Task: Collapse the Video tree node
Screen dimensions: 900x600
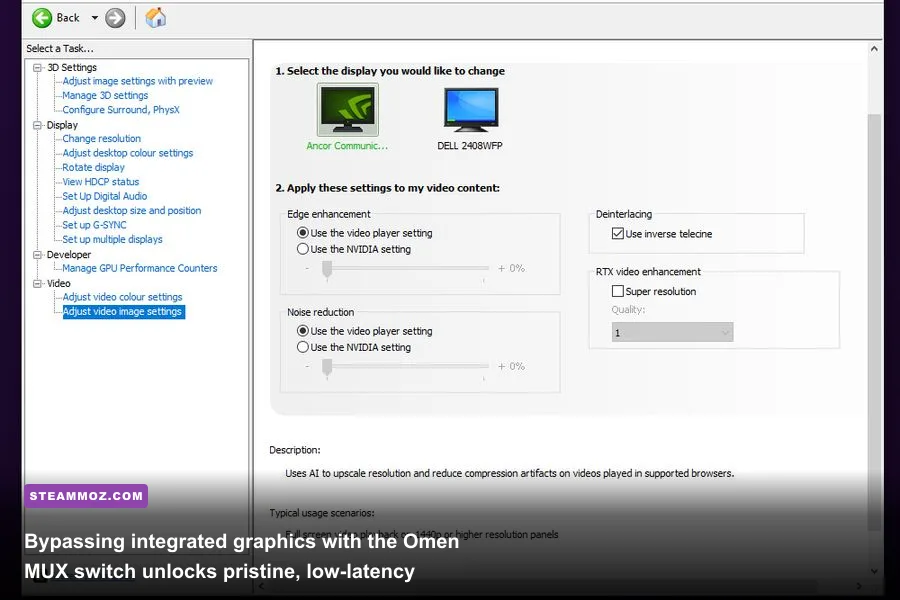Action: coord(37,284)
